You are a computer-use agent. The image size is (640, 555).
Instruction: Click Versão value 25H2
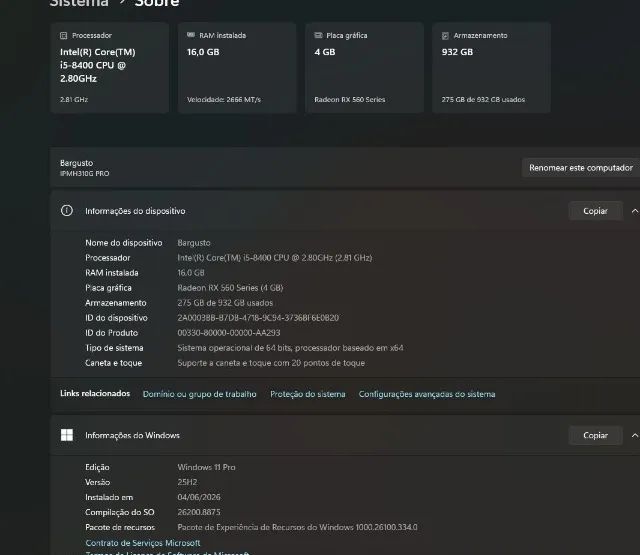187,482
